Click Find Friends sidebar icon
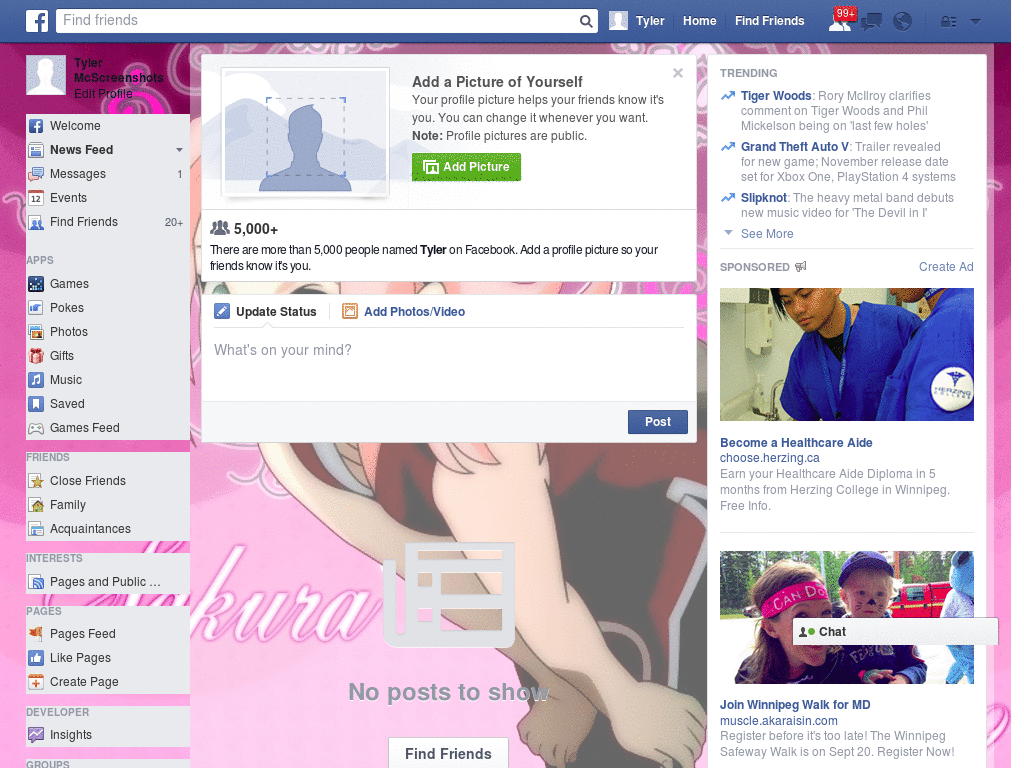Screen dimensions: 1024x768 click(36, 222)
